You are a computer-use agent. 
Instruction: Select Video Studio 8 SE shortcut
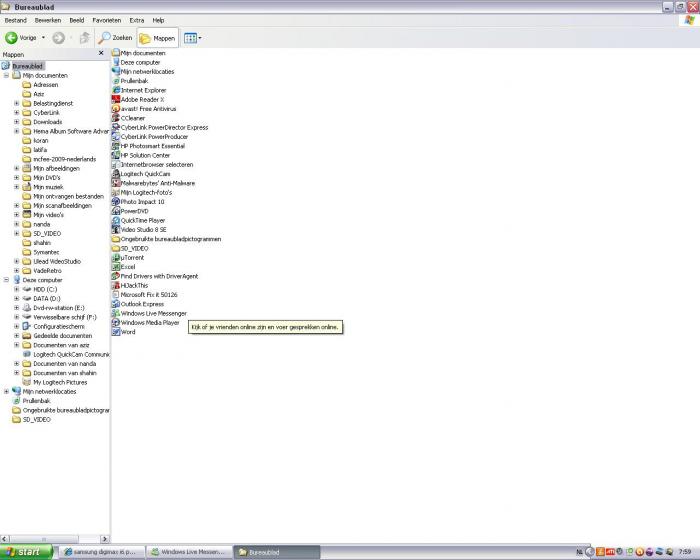point(139,230)
